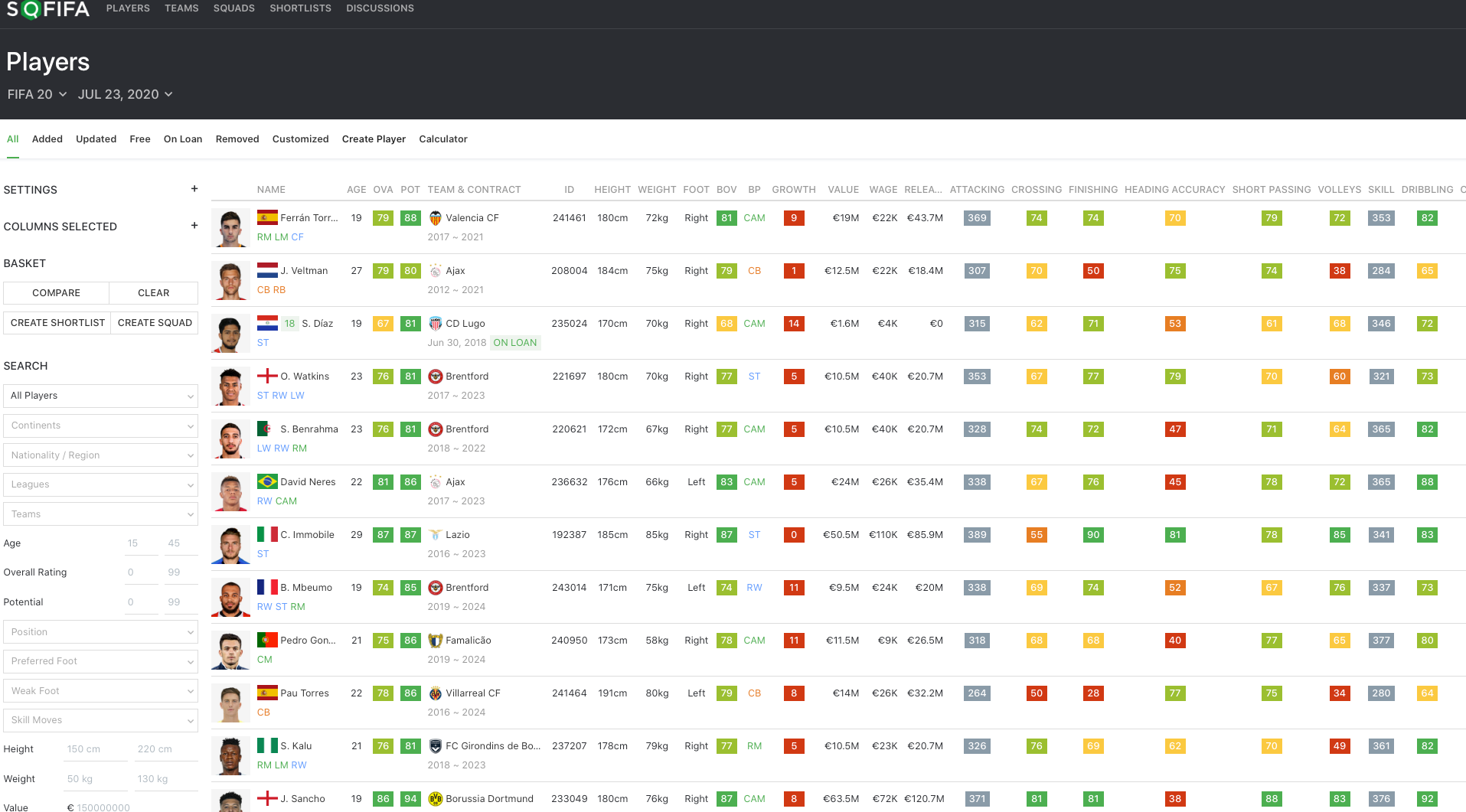Viewport: 1466px width, 812px height.
Task: Go to TEAMS in the top navigation
Action: click(181, 8)
